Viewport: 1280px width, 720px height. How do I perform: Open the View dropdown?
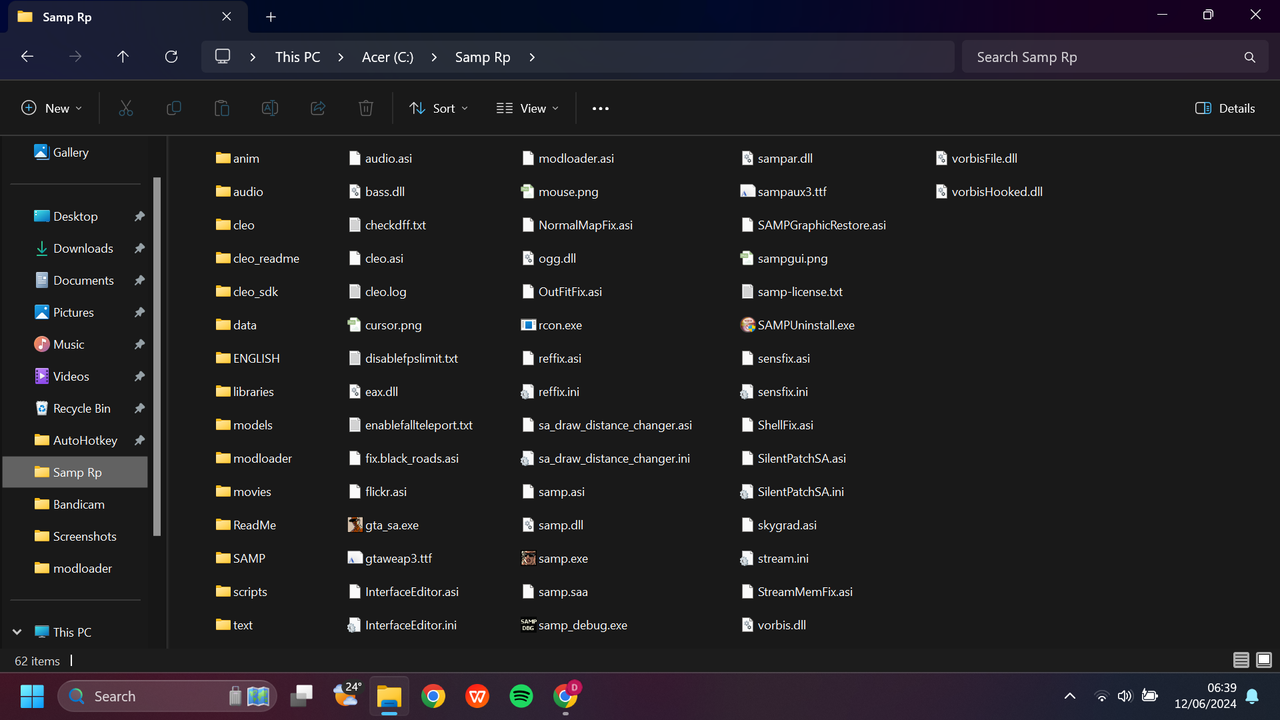[528, 108]
